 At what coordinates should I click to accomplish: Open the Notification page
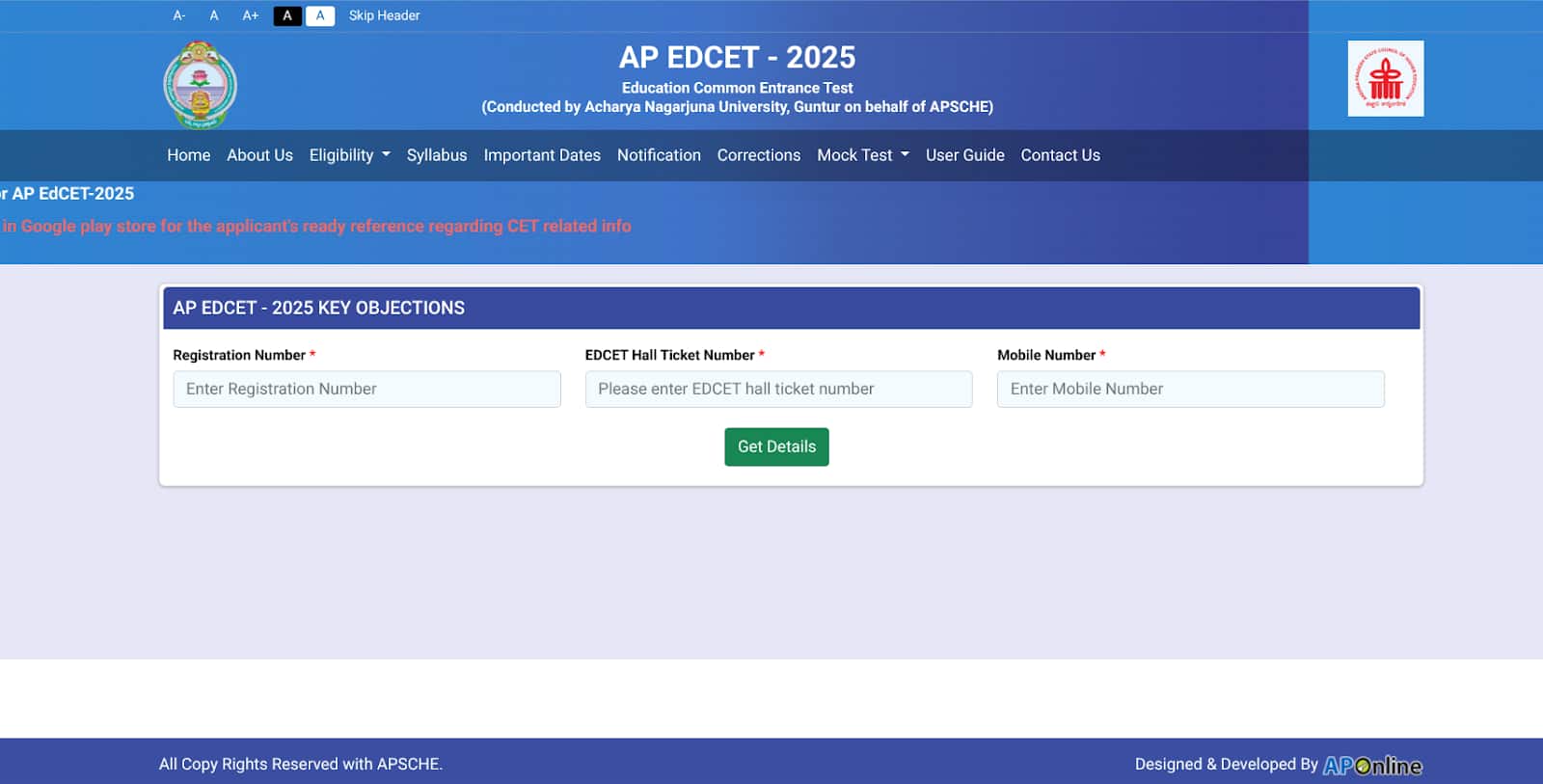point(659,155)
